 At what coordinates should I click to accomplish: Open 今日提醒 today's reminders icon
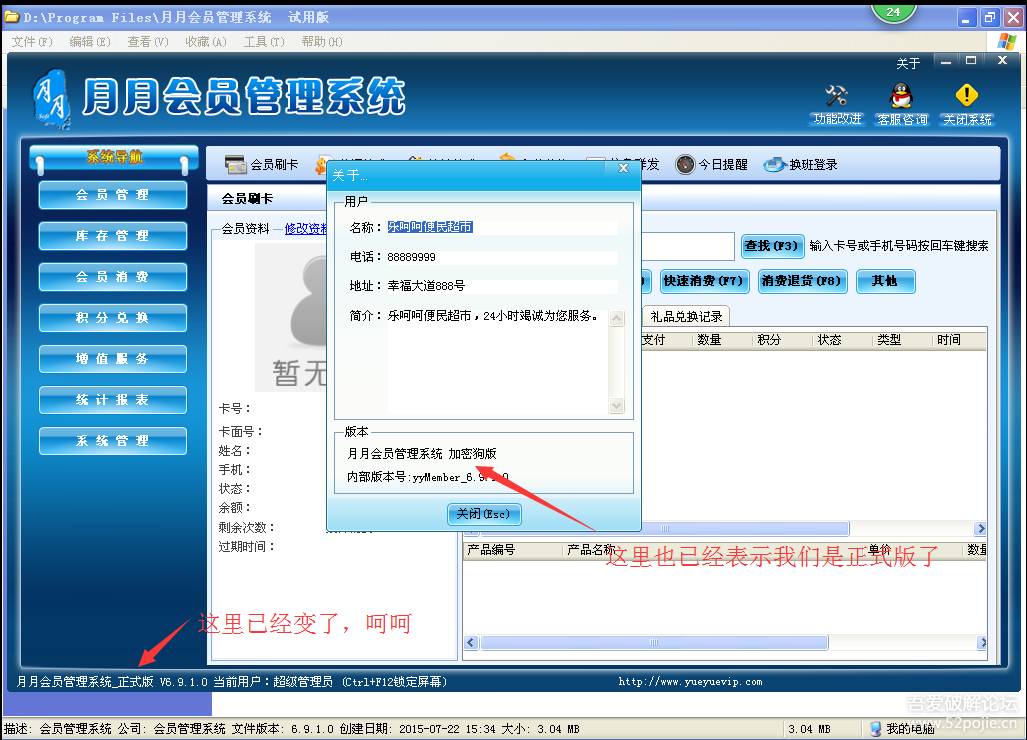pyautogui.click(x=711, y=164)
